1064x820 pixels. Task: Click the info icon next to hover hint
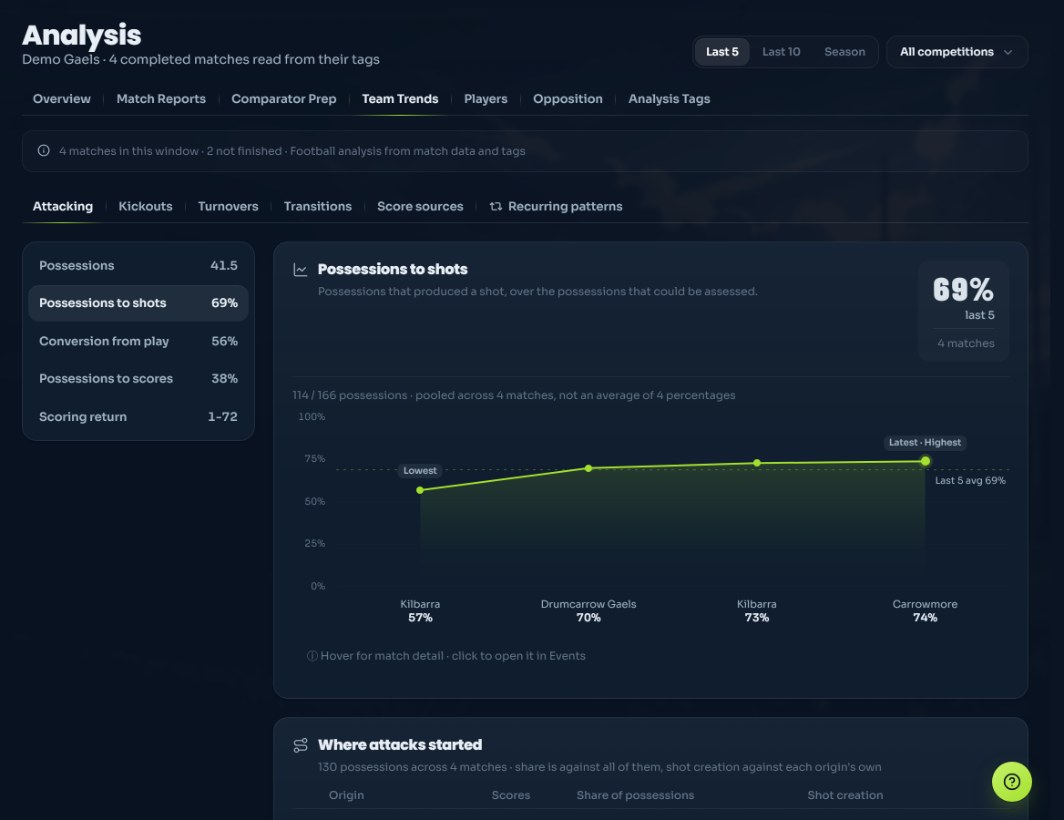click(x=312, y=656)
